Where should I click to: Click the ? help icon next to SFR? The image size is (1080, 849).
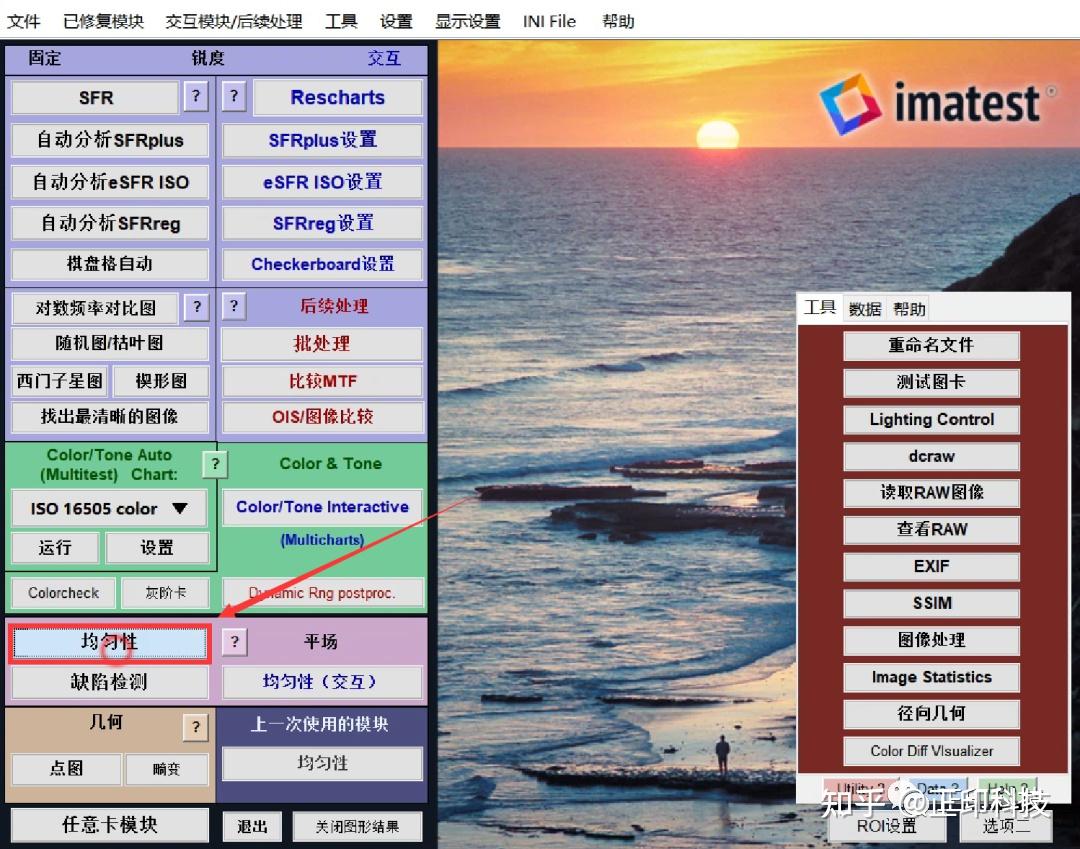pyautogui.click(x=196, y=97)
